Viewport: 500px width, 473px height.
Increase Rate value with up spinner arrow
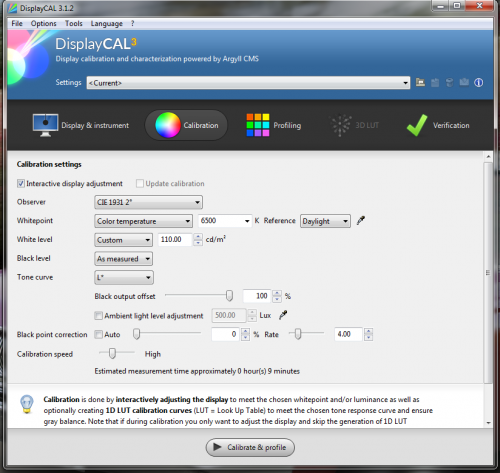(x=368, y=331)
